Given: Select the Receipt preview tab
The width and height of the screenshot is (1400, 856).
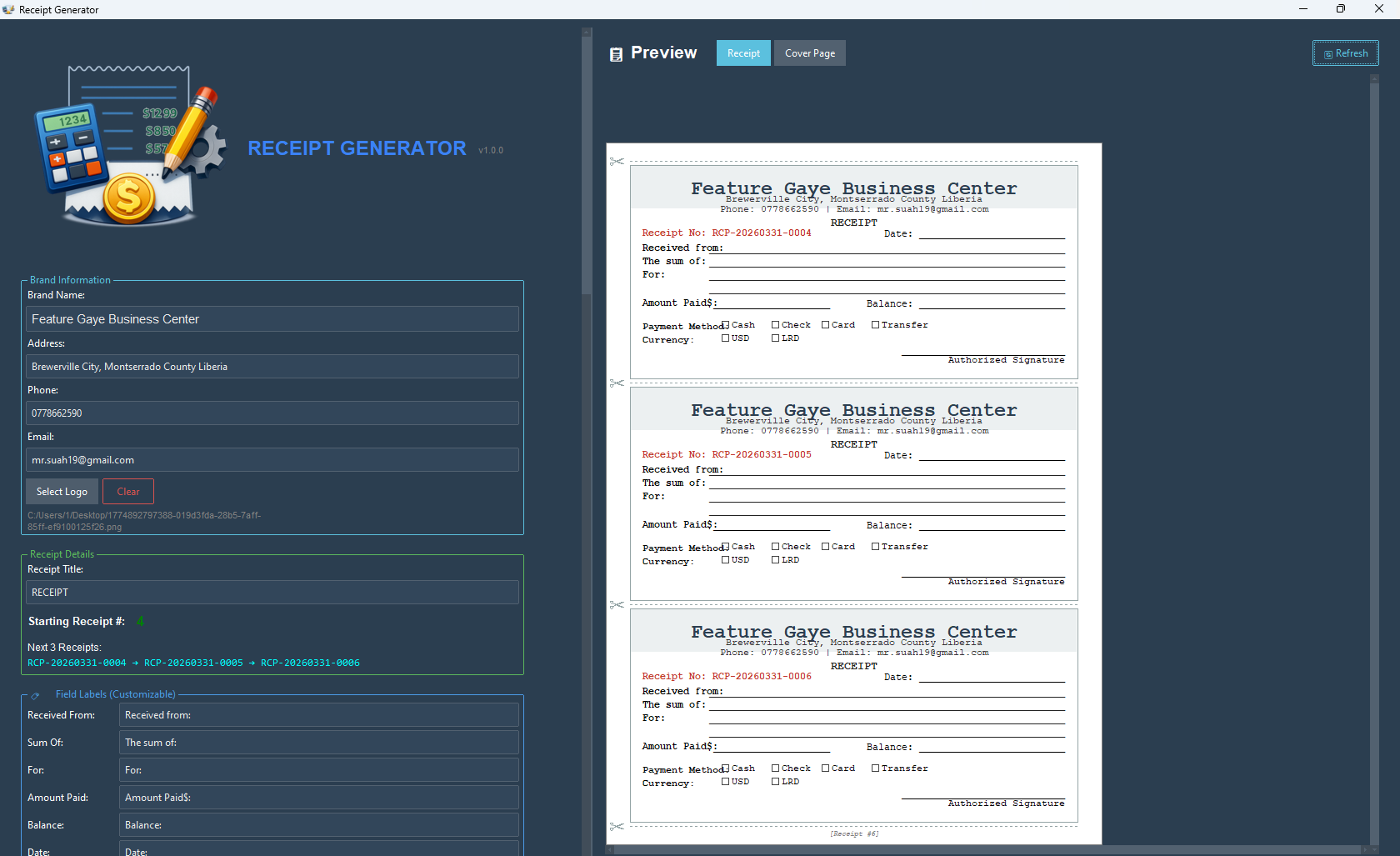Looking at the screenshot, I should click(x=742, y=53).
